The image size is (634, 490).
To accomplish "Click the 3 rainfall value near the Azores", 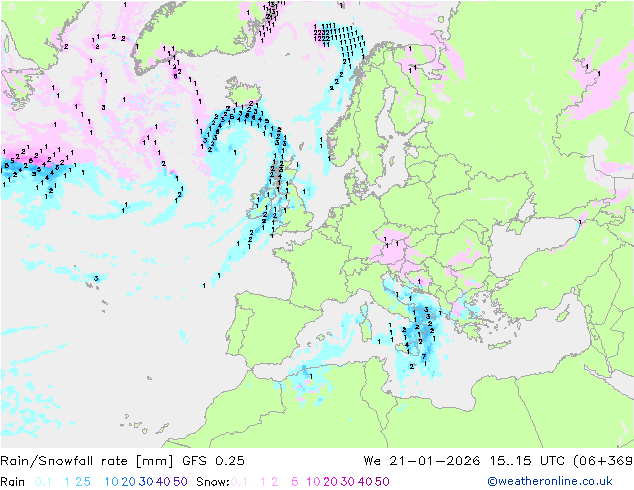I will 96,279.
